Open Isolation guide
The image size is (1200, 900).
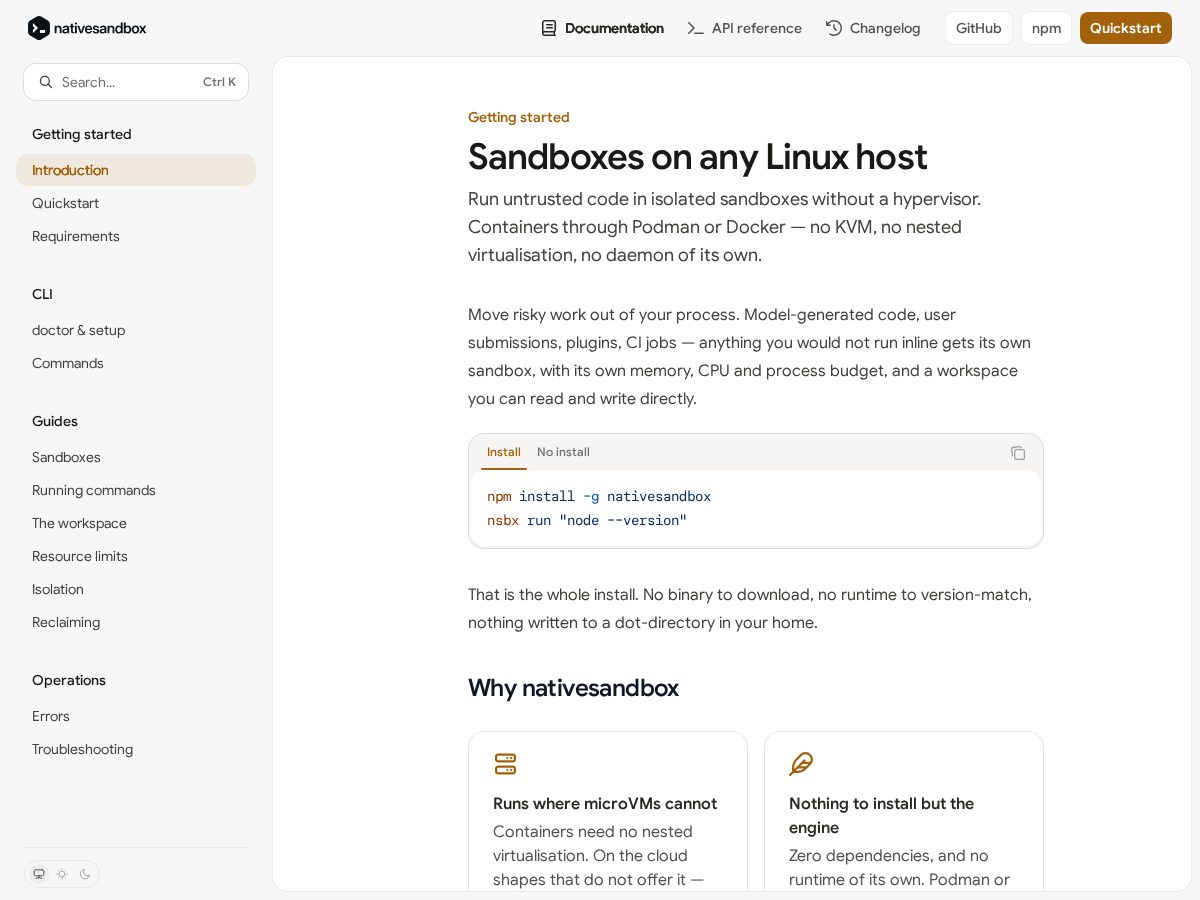point(136,589)
